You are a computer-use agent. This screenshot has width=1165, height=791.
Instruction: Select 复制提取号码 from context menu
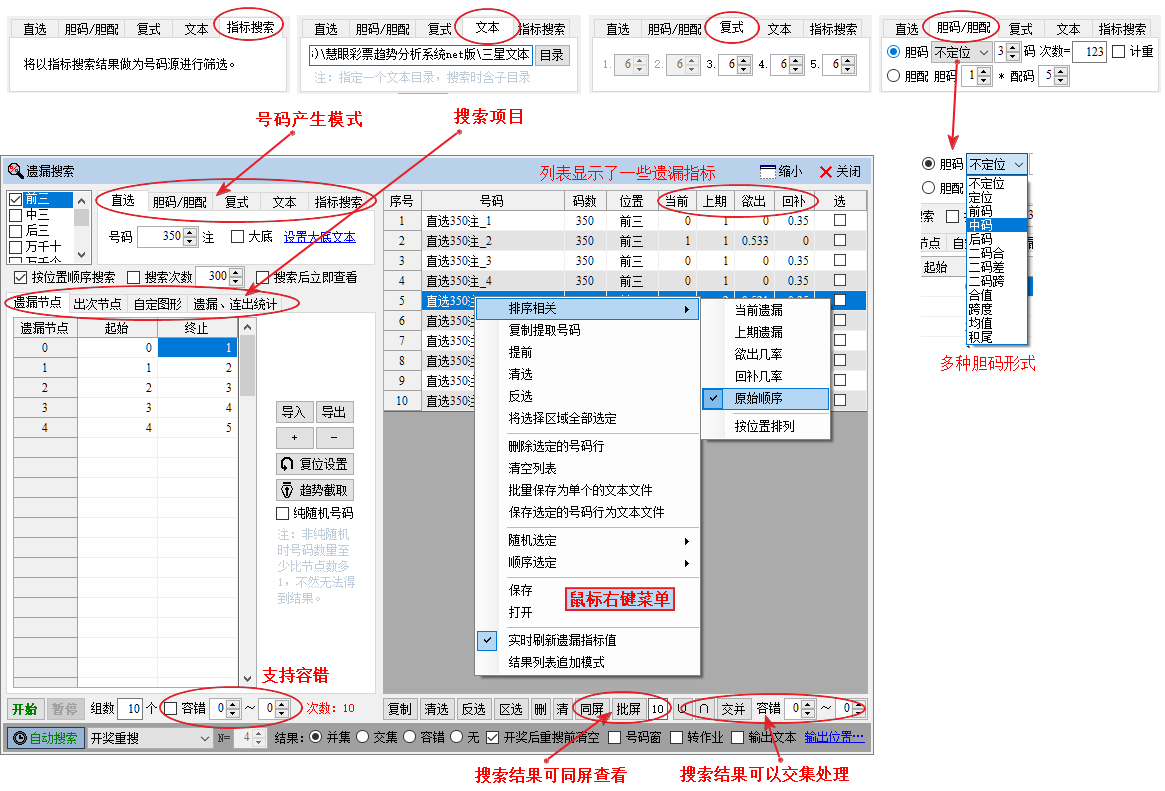[544, 330]
